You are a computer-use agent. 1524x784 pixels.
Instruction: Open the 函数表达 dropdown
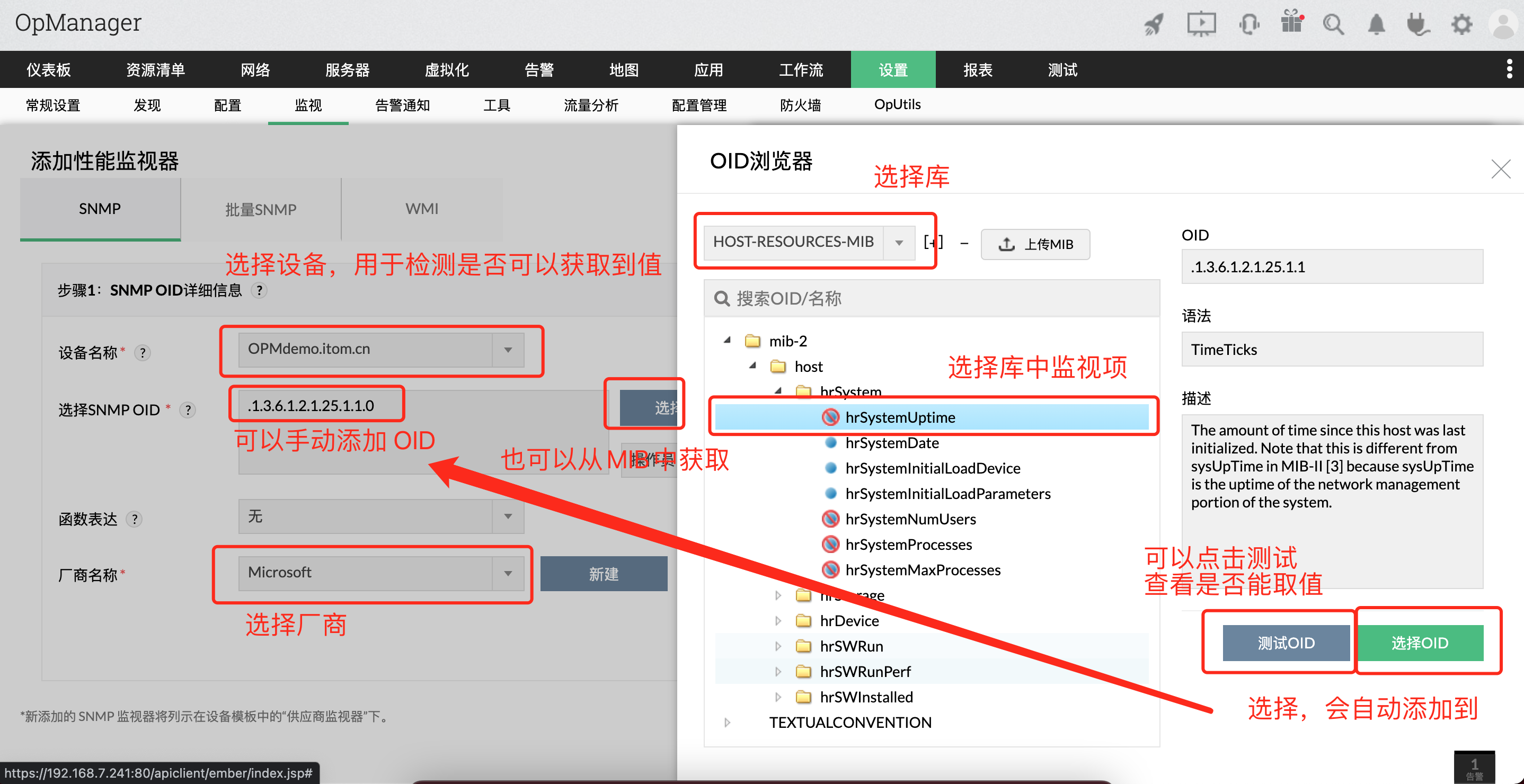[381, 516]
